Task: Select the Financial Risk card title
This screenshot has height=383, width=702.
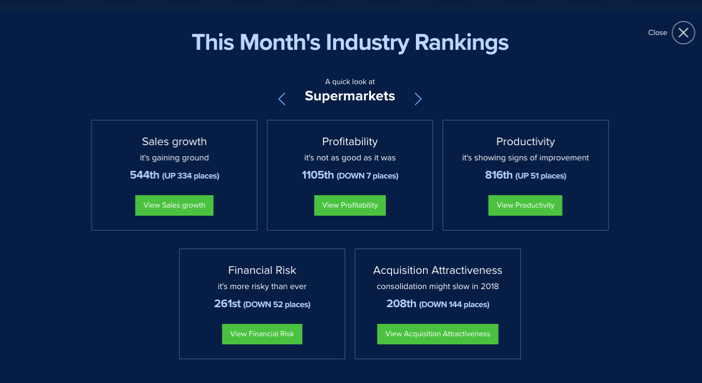Action: click(x=262, y=270)
